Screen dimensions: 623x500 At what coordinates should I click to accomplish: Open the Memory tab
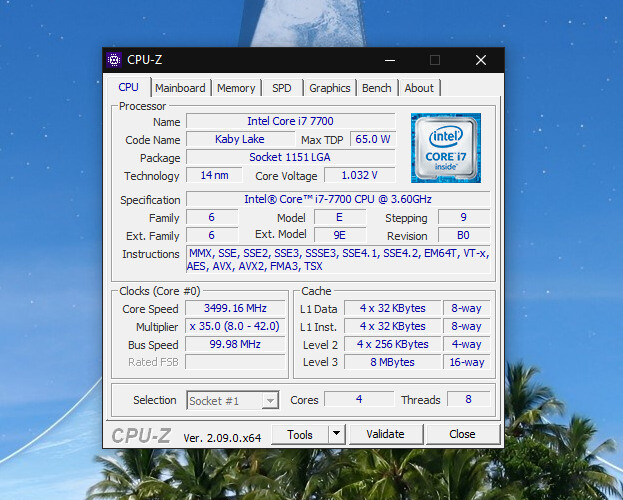click(x=236, y=88)
